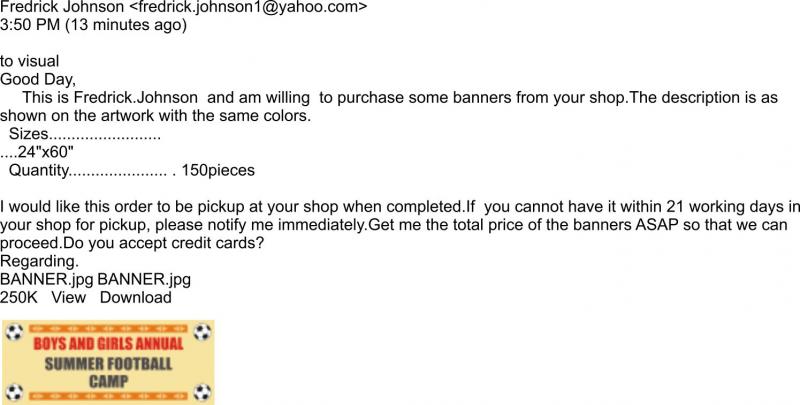The width and height of the screenshot is (800, 405).
Task: Click the 3:50 PM timestamp
Action: pos(30,24)
